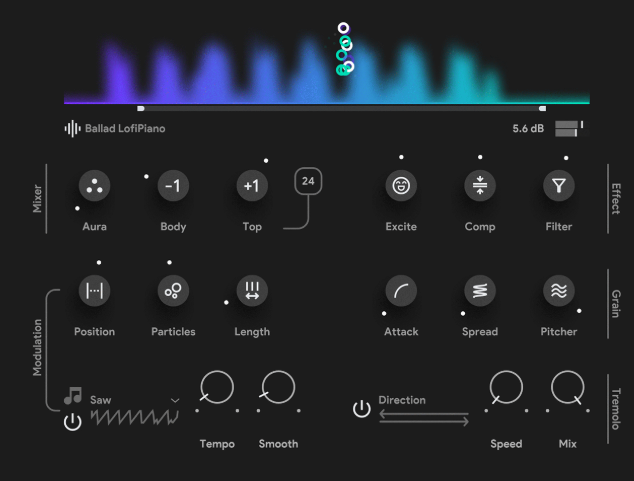Viewport: 634px width, 481px height.
Task: Open the Ballad LofiPiano preset selector
Action: pyautogui.click(x=115, y=128)
